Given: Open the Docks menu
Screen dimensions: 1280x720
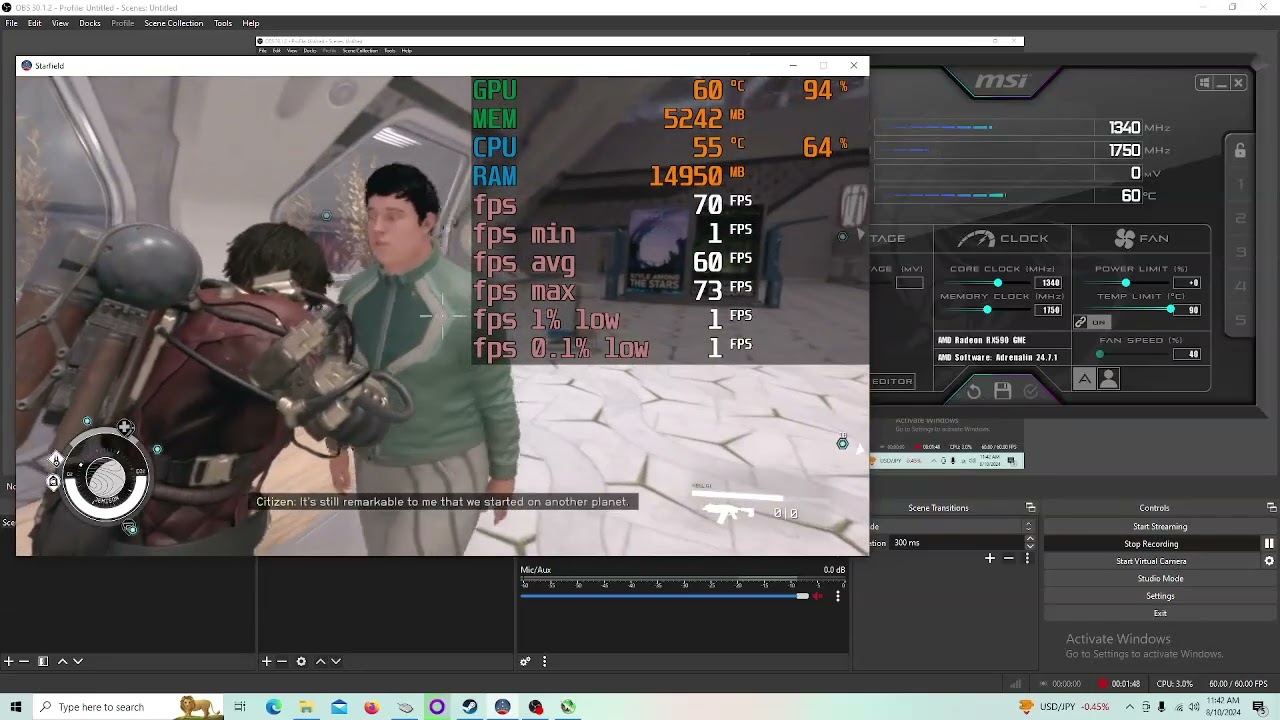Looking at the screenshot, I should pos(90,23).
